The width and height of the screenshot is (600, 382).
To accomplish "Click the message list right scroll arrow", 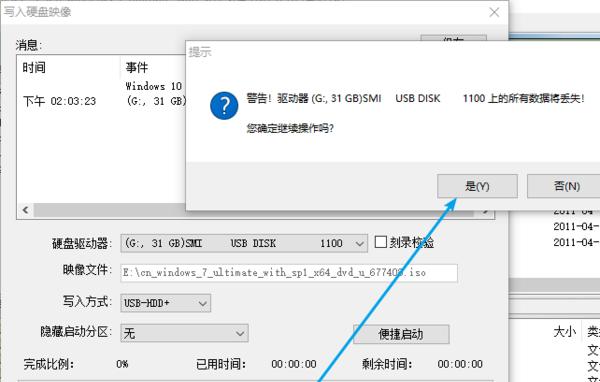I will (x=485, y=211).
